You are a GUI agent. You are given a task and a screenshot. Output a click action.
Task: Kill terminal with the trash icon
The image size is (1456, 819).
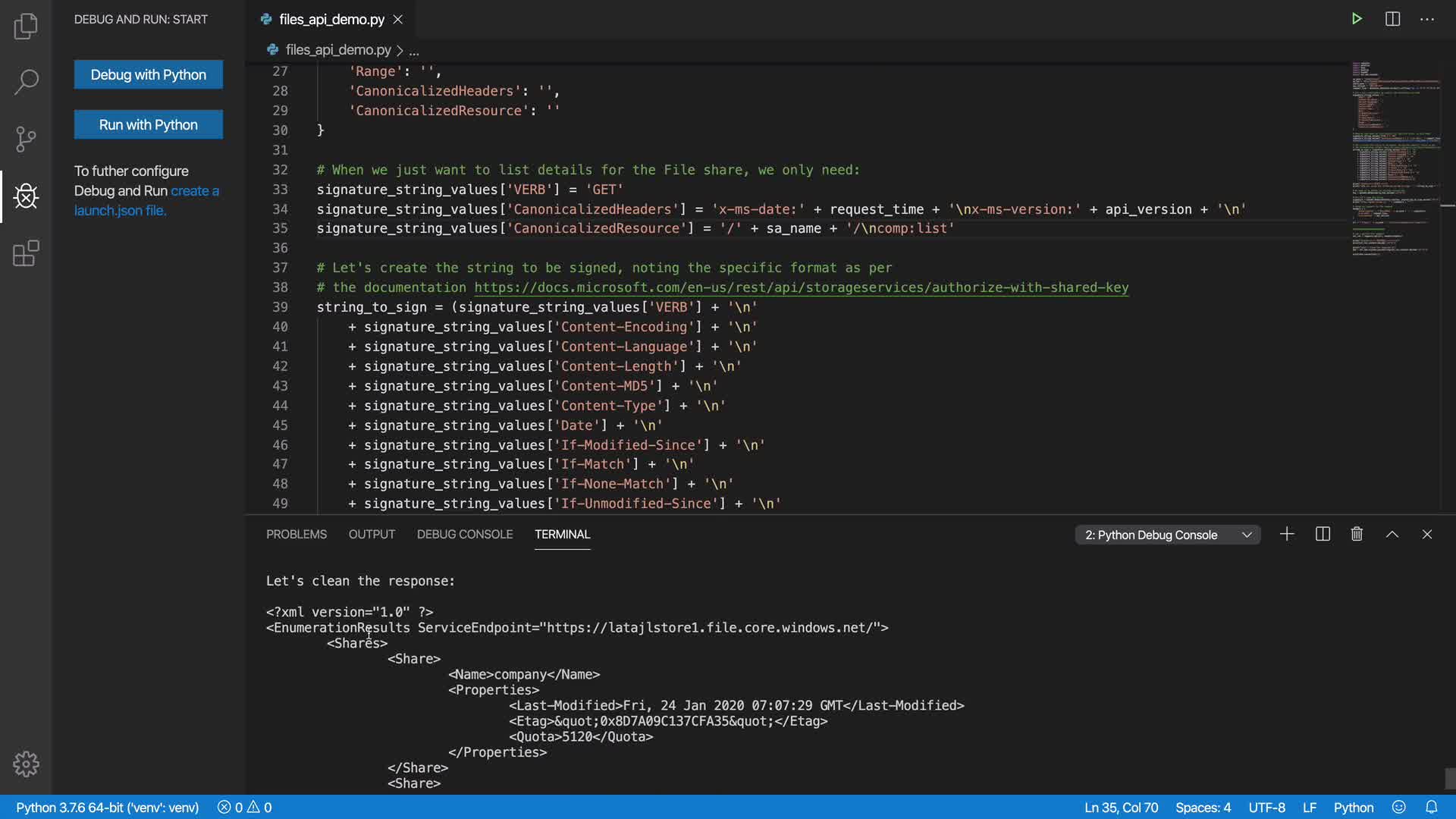pyautogui.click(x=1357, y=535)
